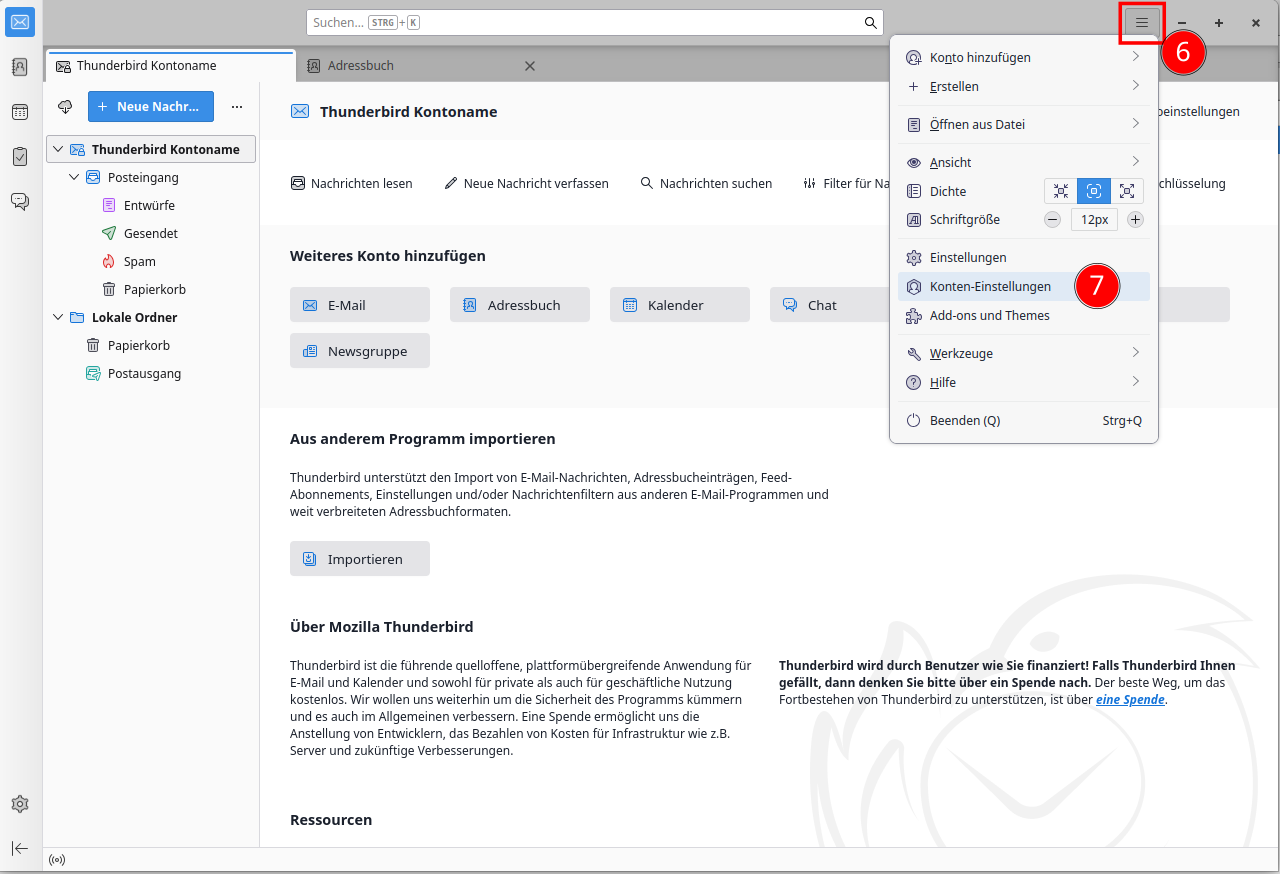1280x874 pixels.
Task: Open the folder pane options three-dot menu
Action: (237, 106)
